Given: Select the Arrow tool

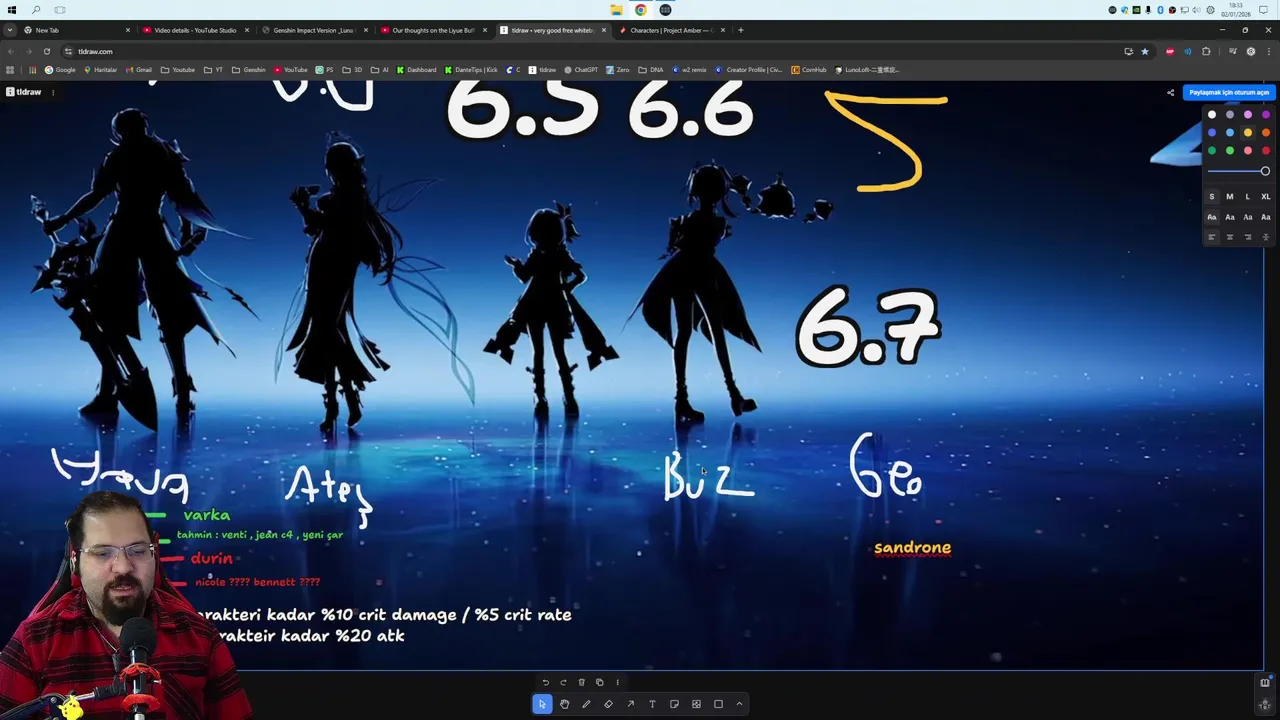Looking at the screenshot, I should click(630, 704).
